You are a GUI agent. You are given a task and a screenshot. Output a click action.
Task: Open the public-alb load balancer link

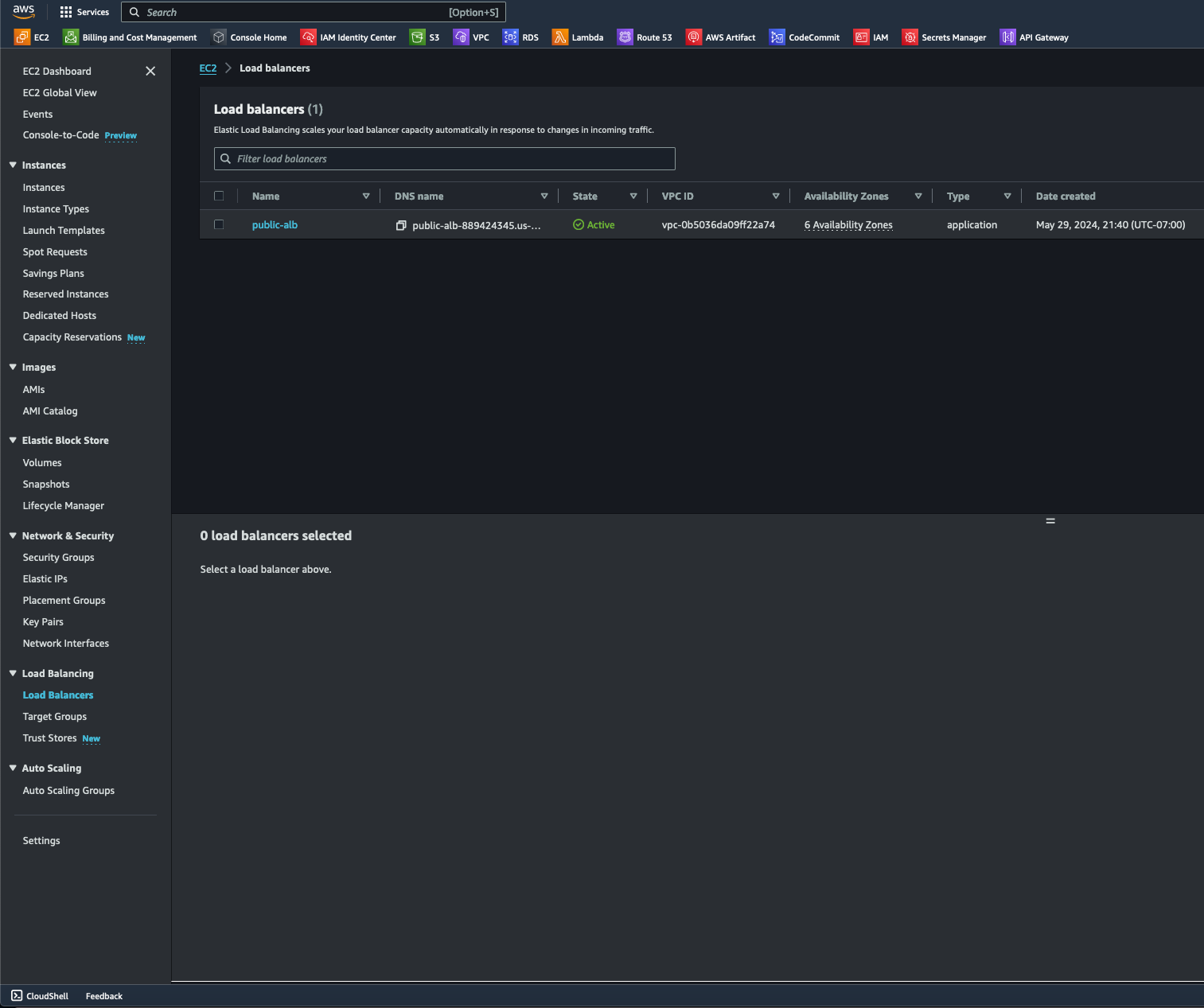point(275,225)
